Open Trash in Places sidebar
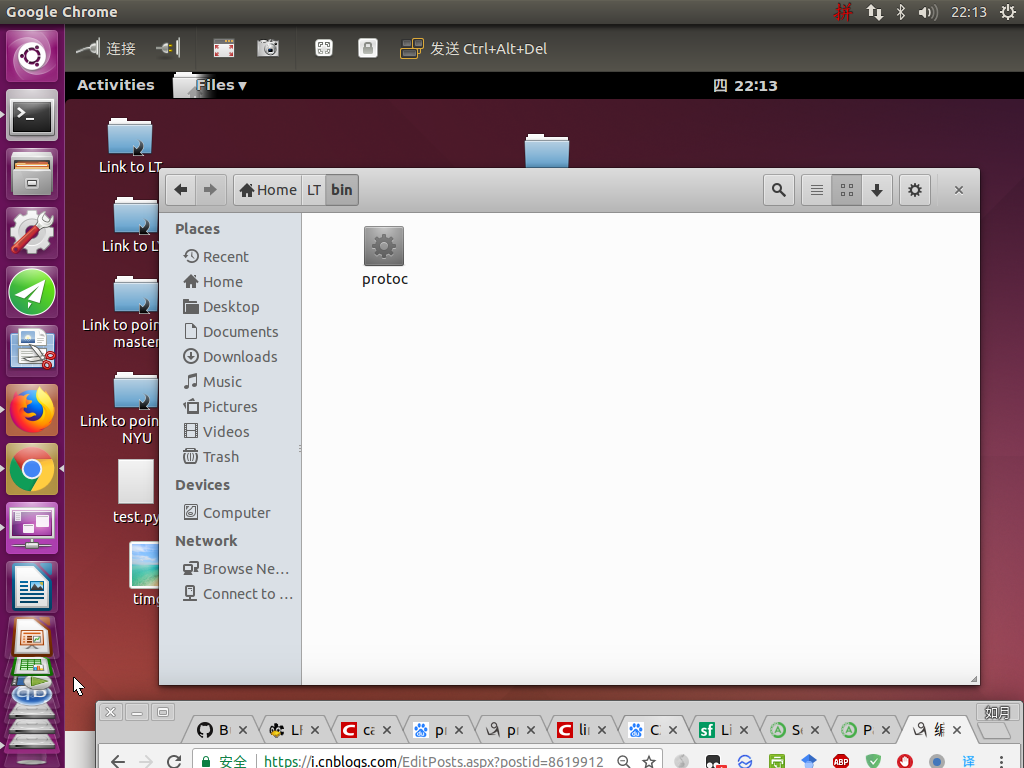 231,456
